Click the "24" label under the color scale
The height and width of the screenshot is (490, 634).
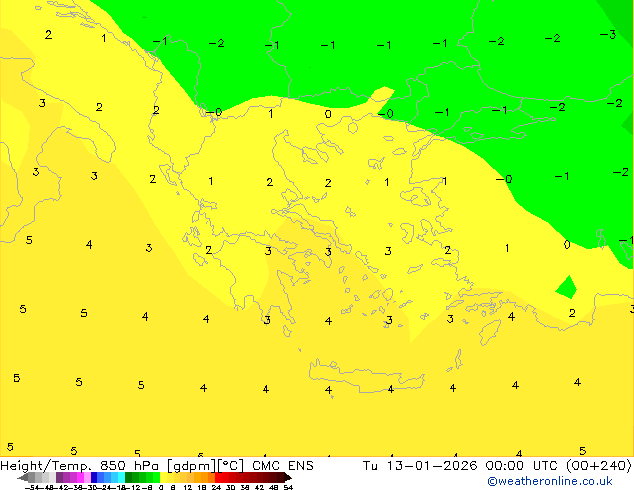point(216,488)
